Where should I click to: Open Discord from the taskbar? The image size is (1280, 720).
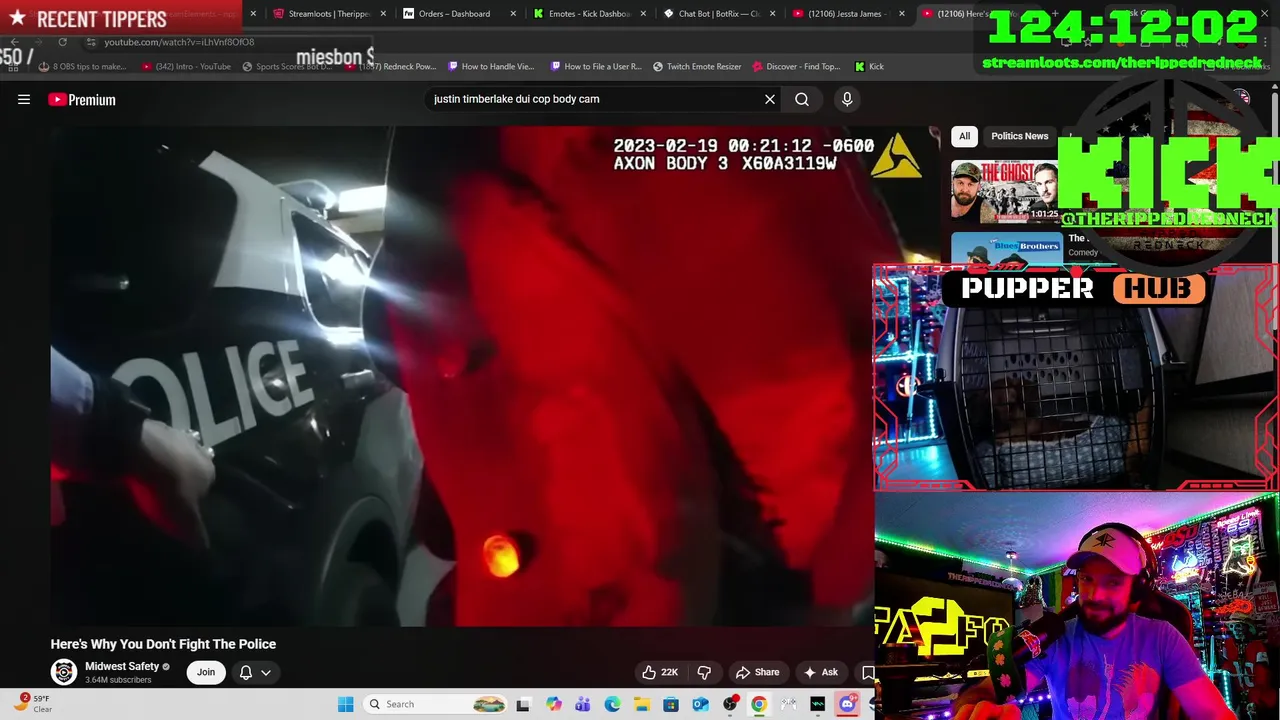[x=847, y=704]
